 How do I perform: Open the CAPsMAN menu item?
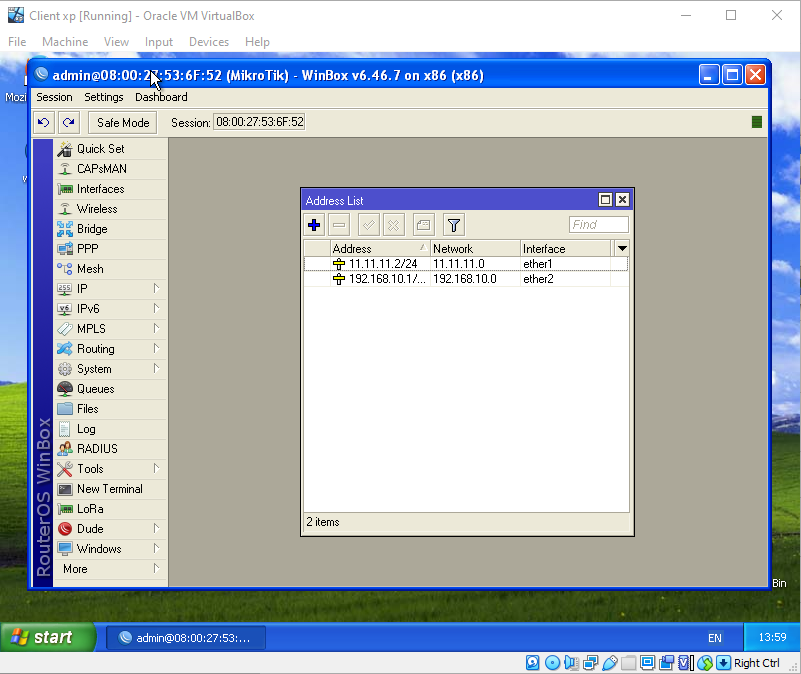click(x=111, y=169)
